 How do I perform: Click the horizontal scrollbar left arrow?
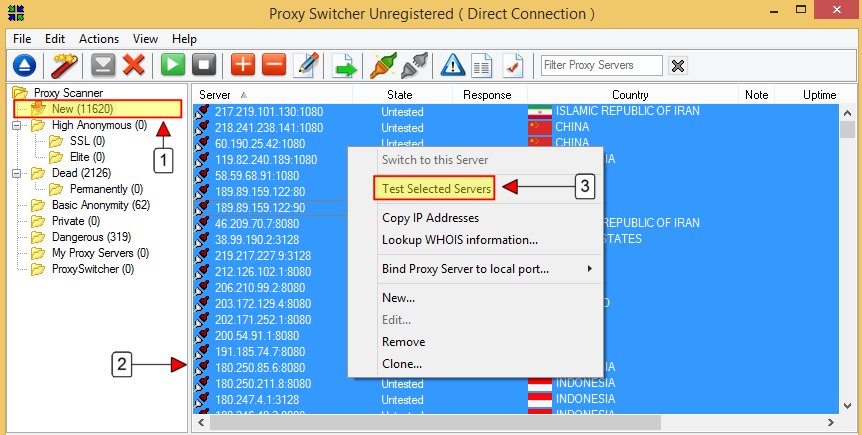click(x=201, y=423)
